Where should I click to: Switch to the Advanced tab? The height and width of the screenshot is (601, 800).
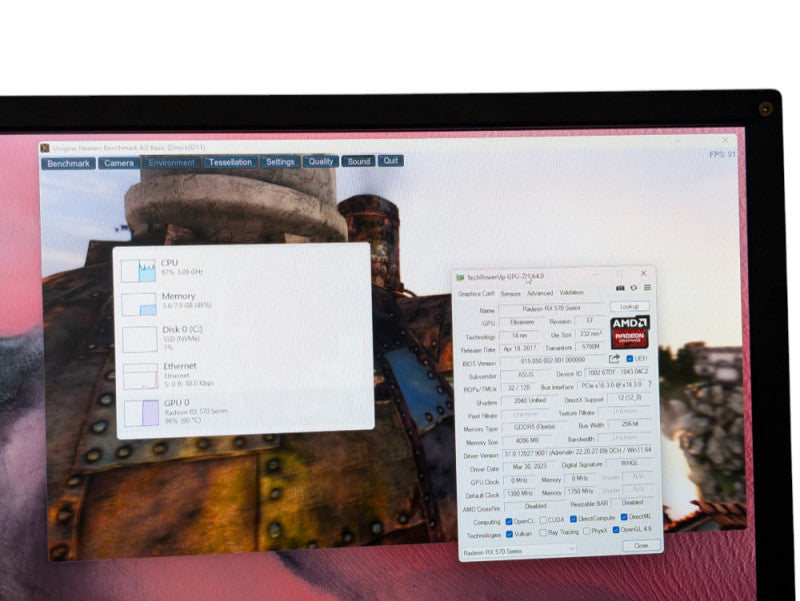[540, 293]
